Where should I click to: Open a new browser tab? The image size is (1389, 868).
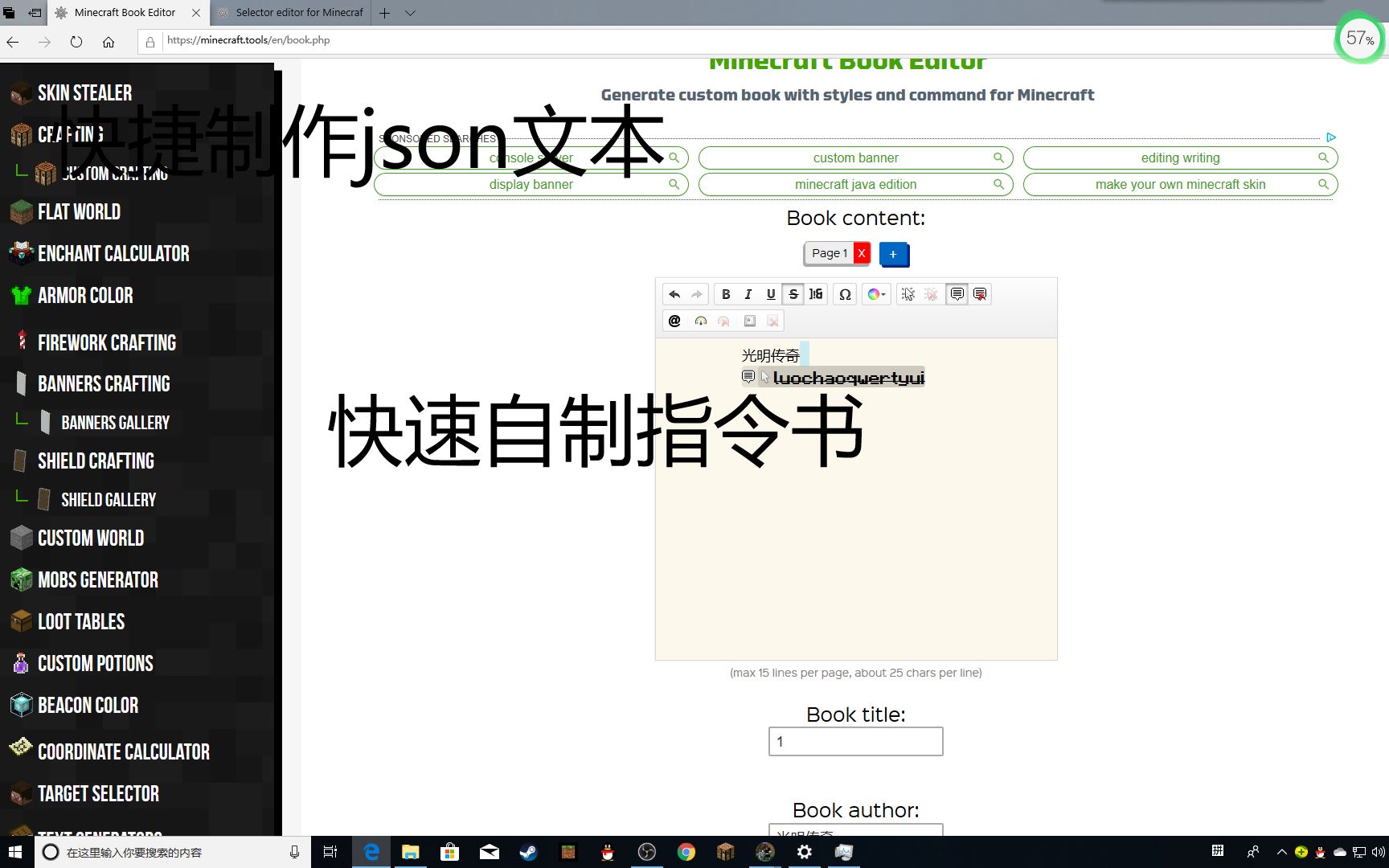(x=385, y=13)
